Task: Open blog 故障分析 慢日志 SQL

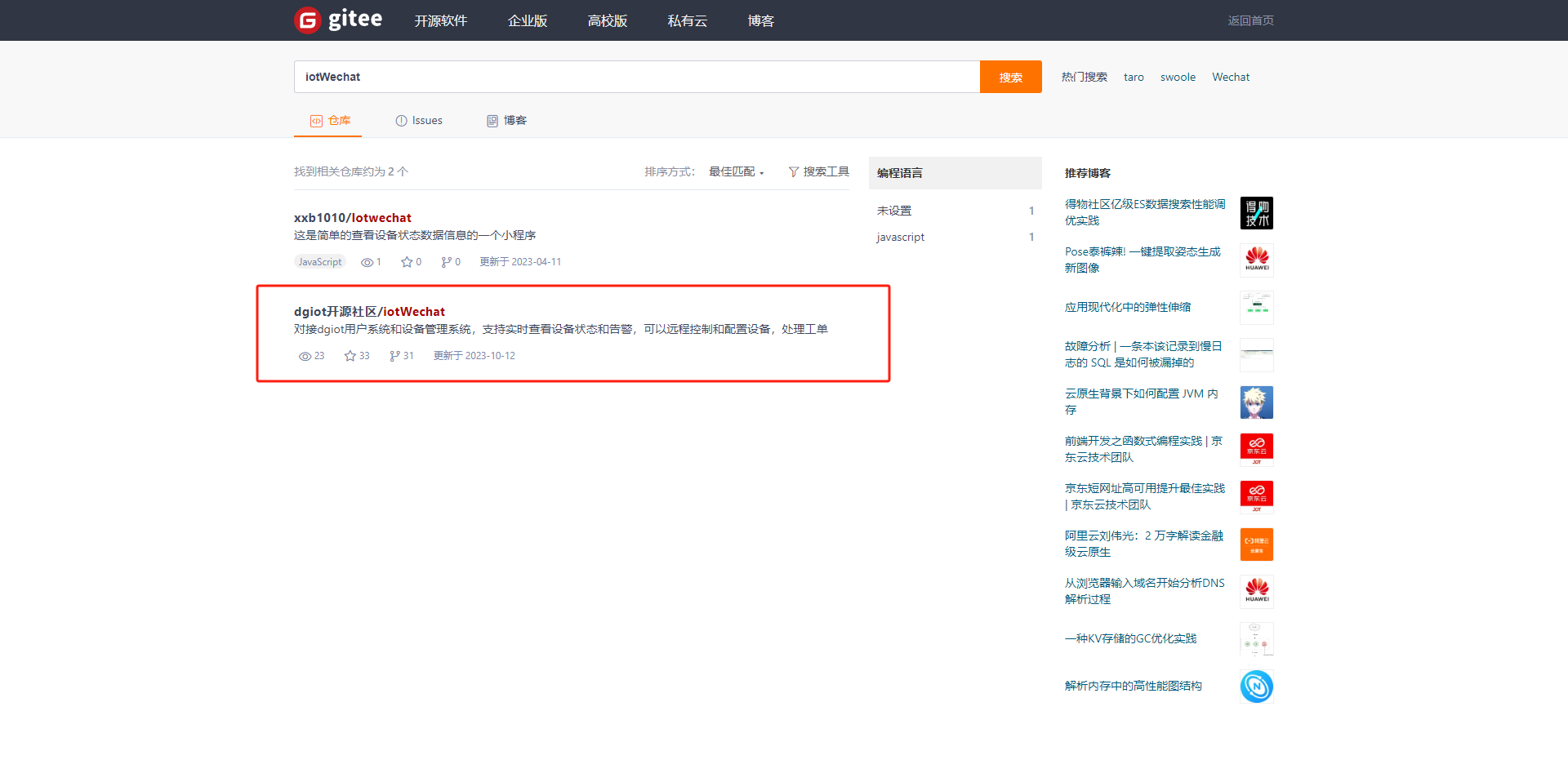Action: (1143, 354)
